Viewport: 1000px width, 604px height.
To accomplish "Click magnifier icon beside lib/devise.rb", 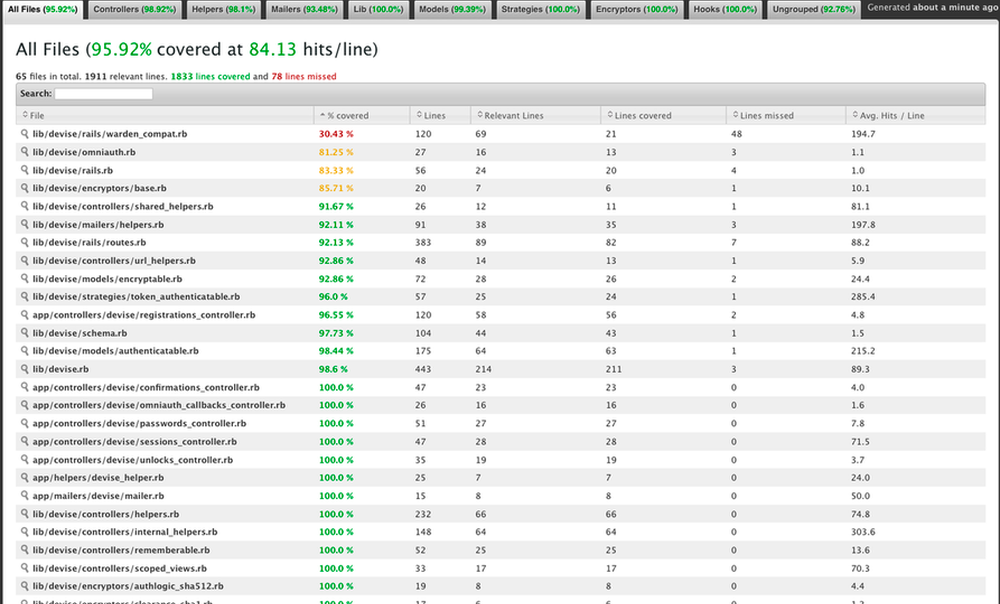I will 25,369.
